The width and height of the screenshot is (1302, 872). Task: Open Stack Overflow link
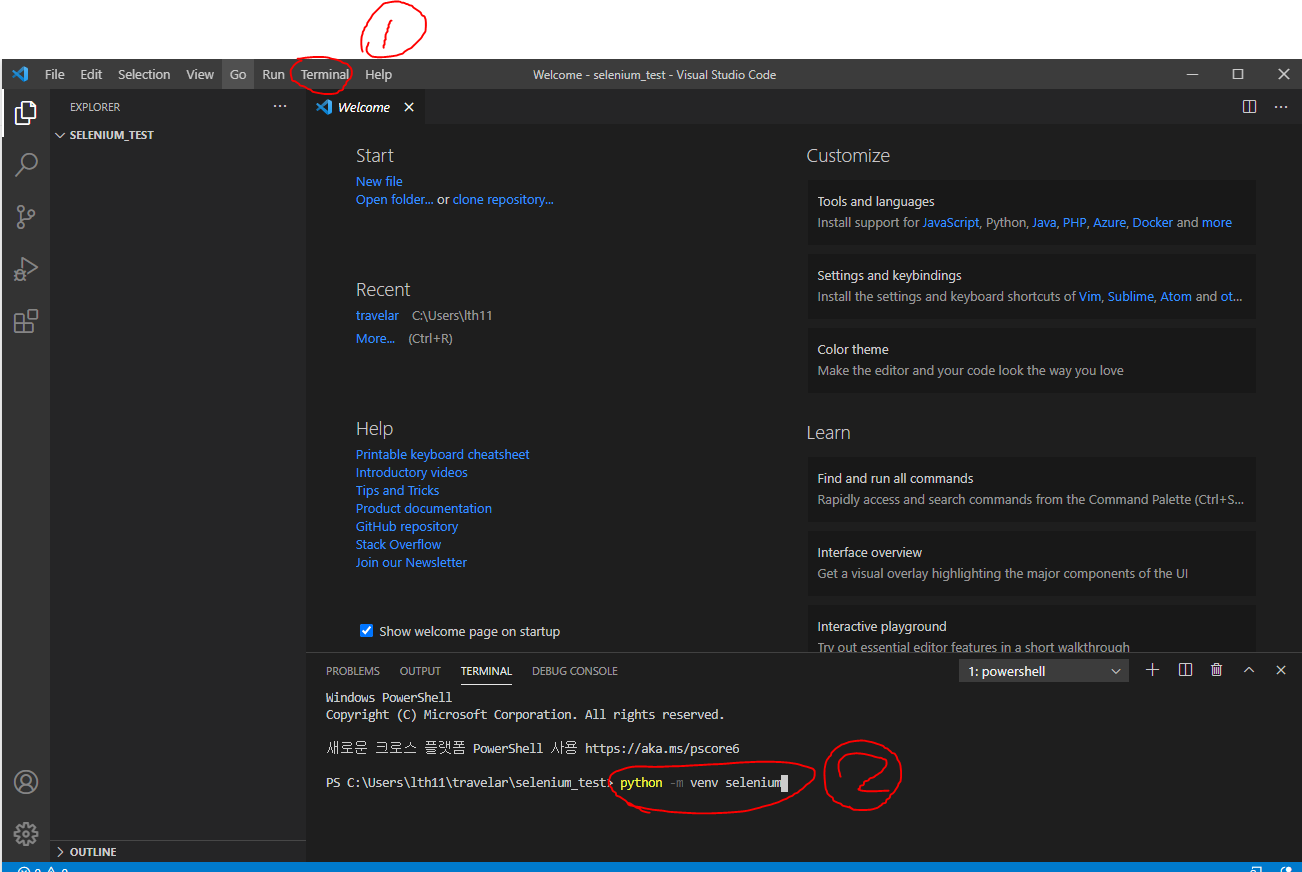[398, 544]
